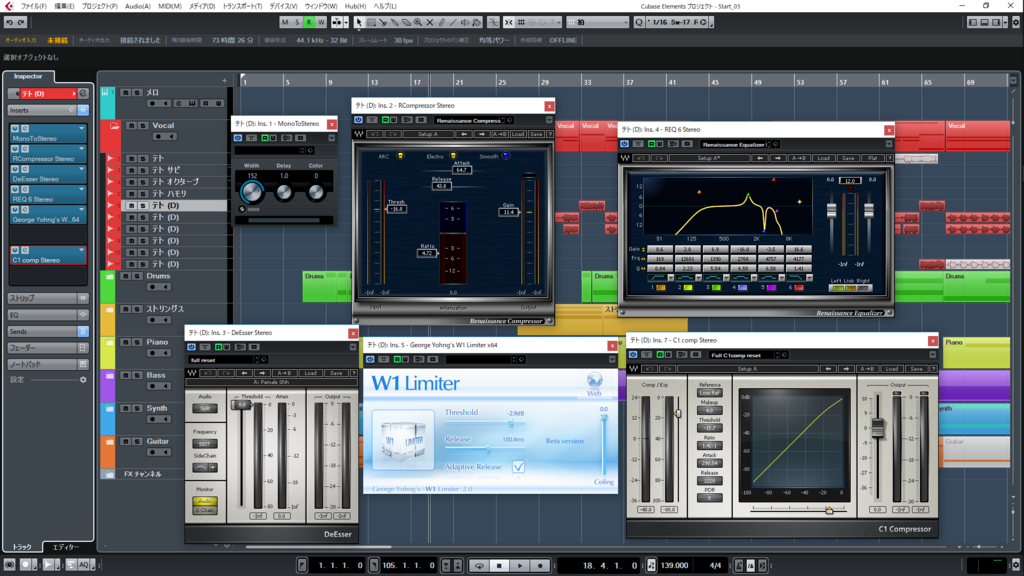This screenshot has height=576, width=1024.
Task: Open the ファイル(F) menu
Action: (x=33, y=6)
